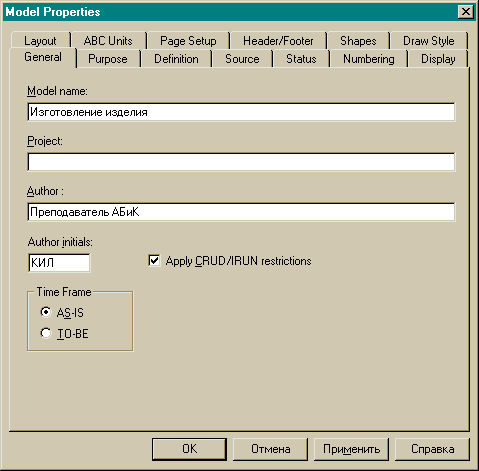Open the Purpose tab
The height and width of the screenshot is (471, 479).
click(x=108, y=59)
